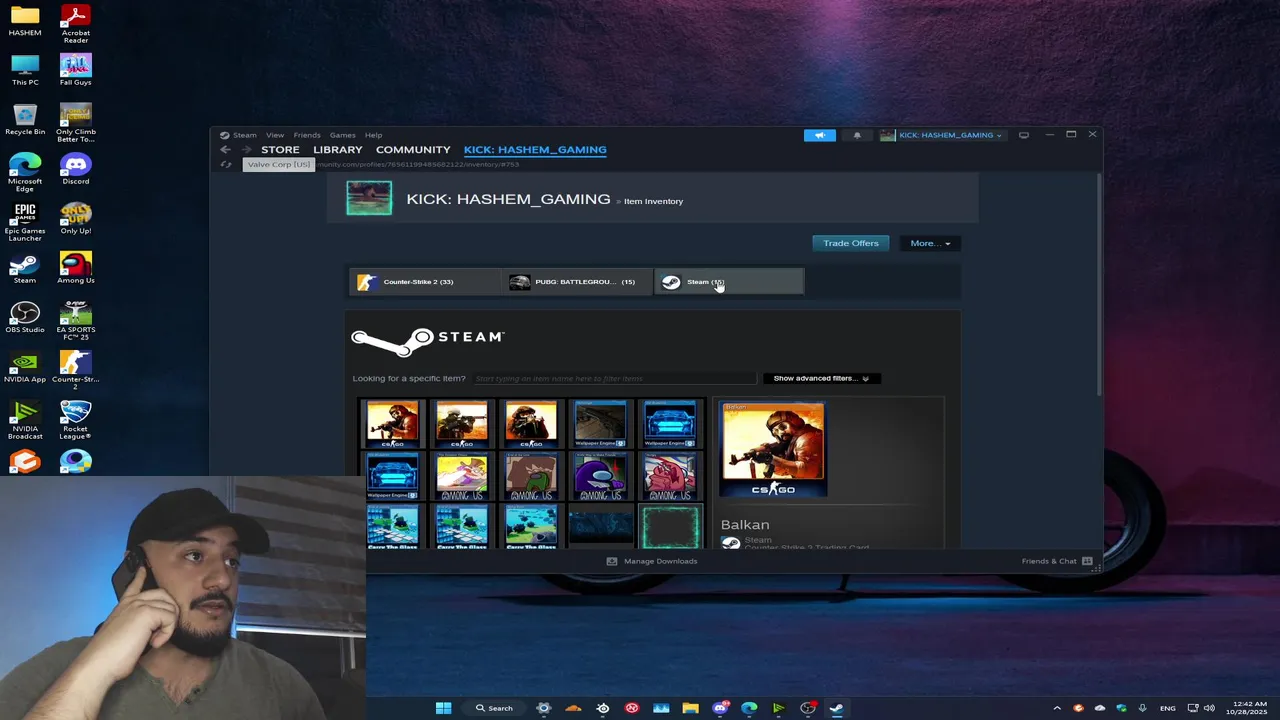This screenshot has height=720, width=1280.
Task: Open Only Up! desktop shortcut
Action: pyautogui.click(x=76, y=219)
